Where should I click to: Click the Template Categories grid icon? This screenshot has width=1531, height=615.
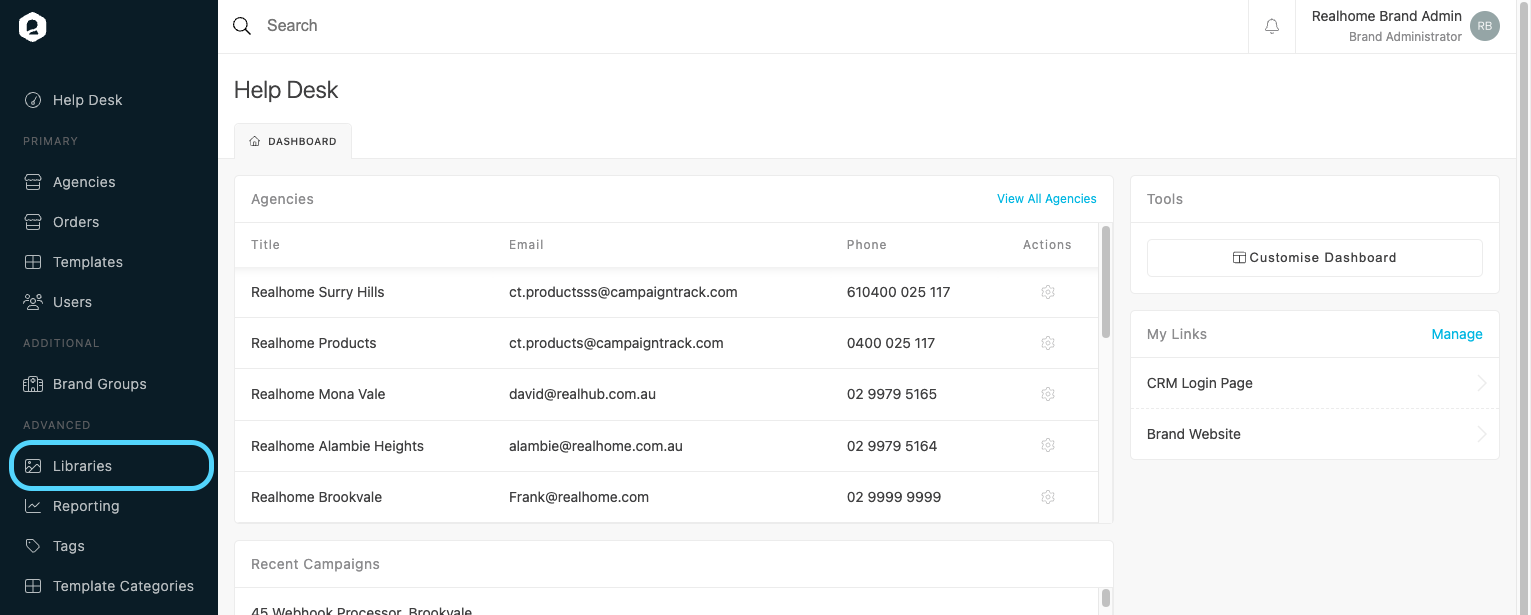(x=33, y=586)
